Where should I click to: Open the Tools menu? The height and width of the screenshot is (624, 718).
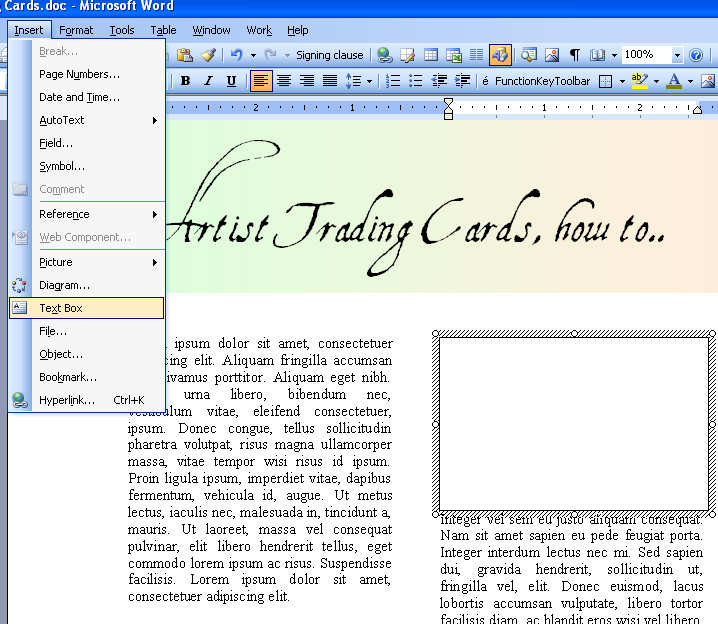[x=122, y=30]
